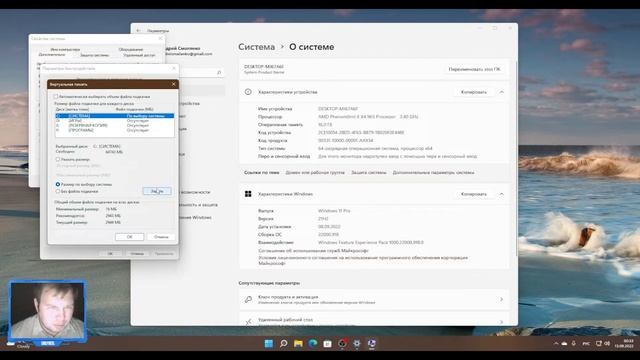The image size is (640, 360).
Task: Open Microsoft Edge from taskbar
Action: click(x=313, y=344)
